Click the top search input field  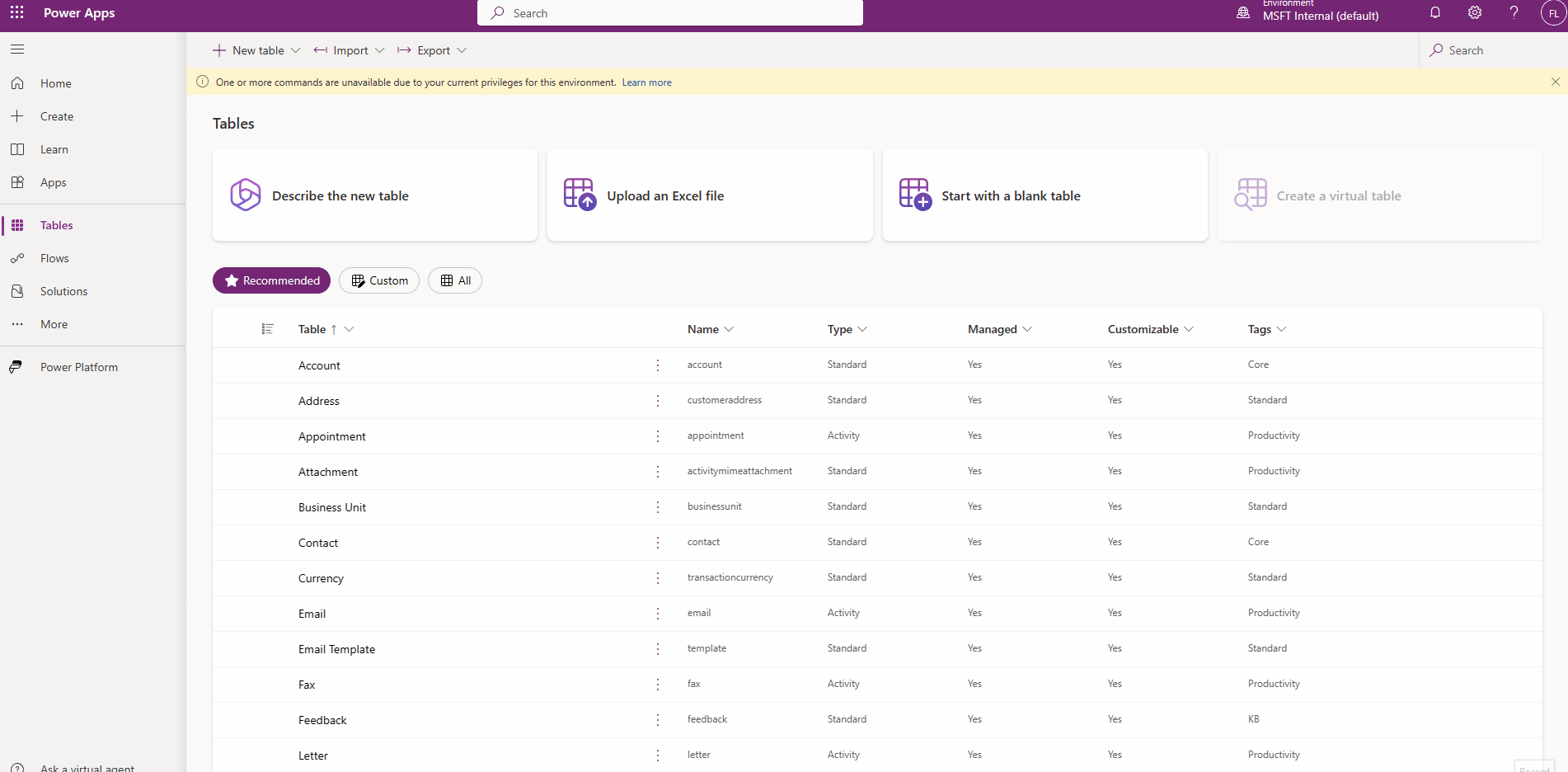click(669, 12)
